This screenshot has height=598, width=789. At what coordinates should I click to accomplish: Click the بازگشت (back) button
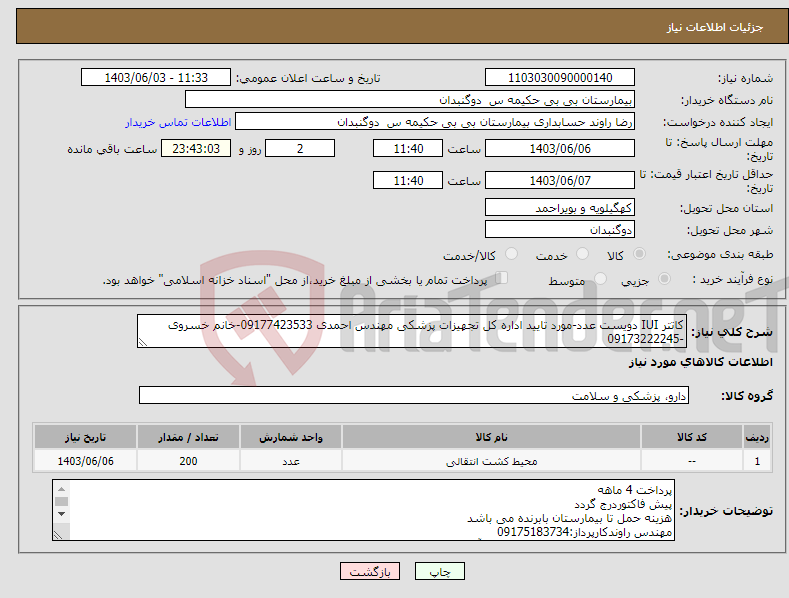tap(370, 571)
